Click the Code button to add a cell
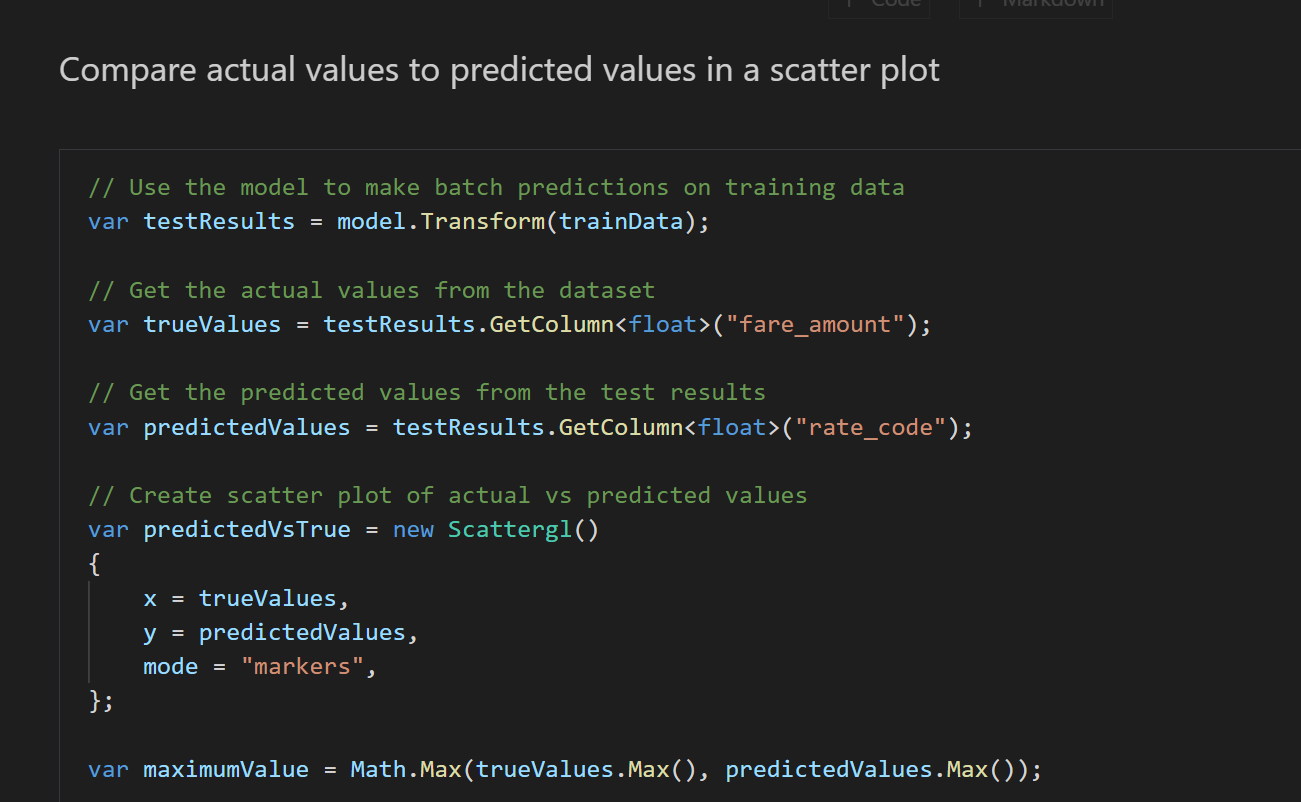 878,4
